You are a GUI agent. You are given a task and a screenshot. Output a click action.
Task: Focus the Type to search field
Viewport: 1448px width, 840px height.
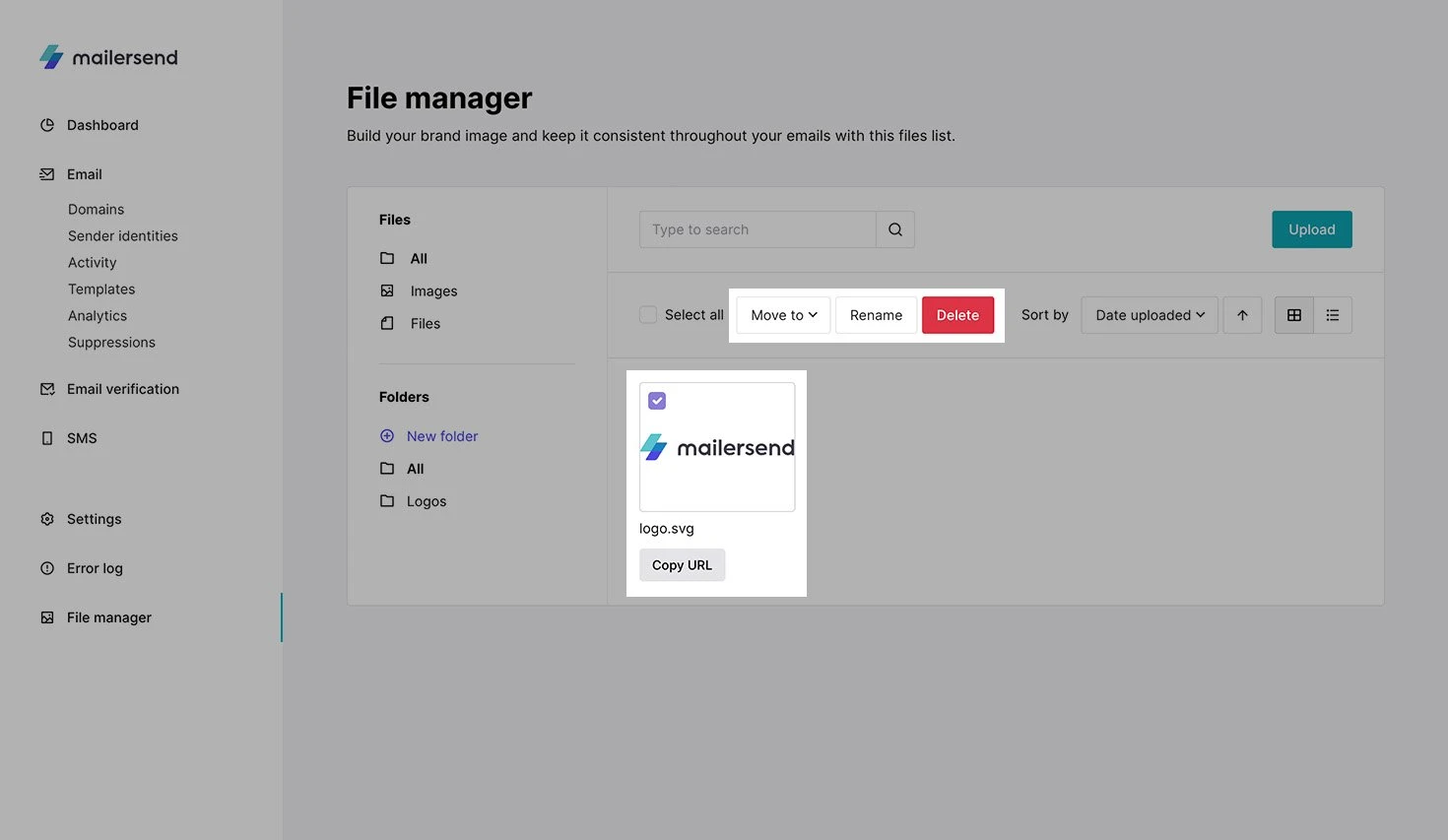757,229
